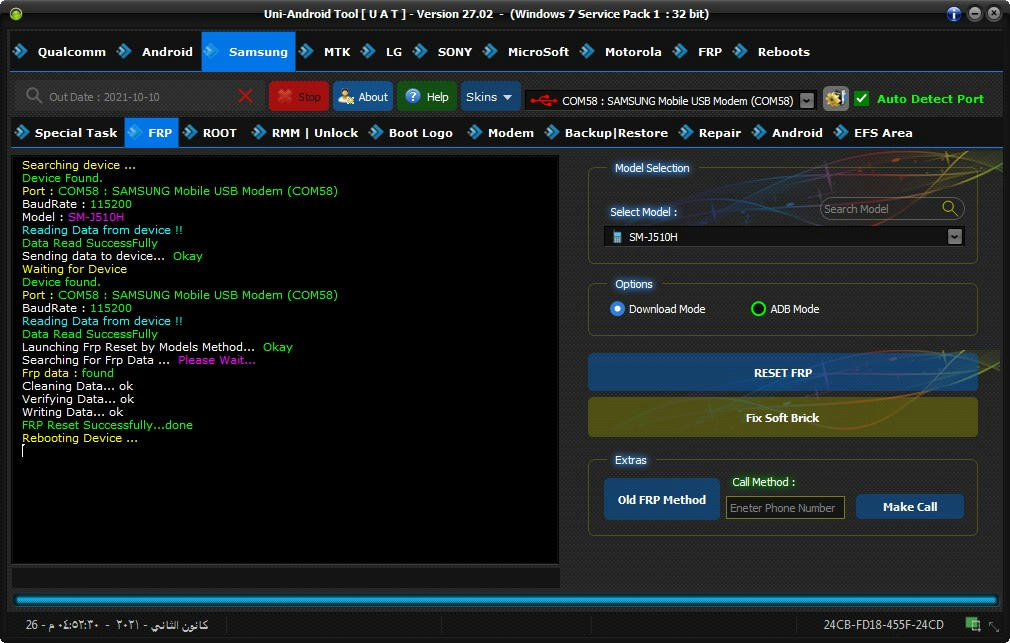Select the Download Mode radio button
Screen dimensions: 1010x643
tap(617, 309)
